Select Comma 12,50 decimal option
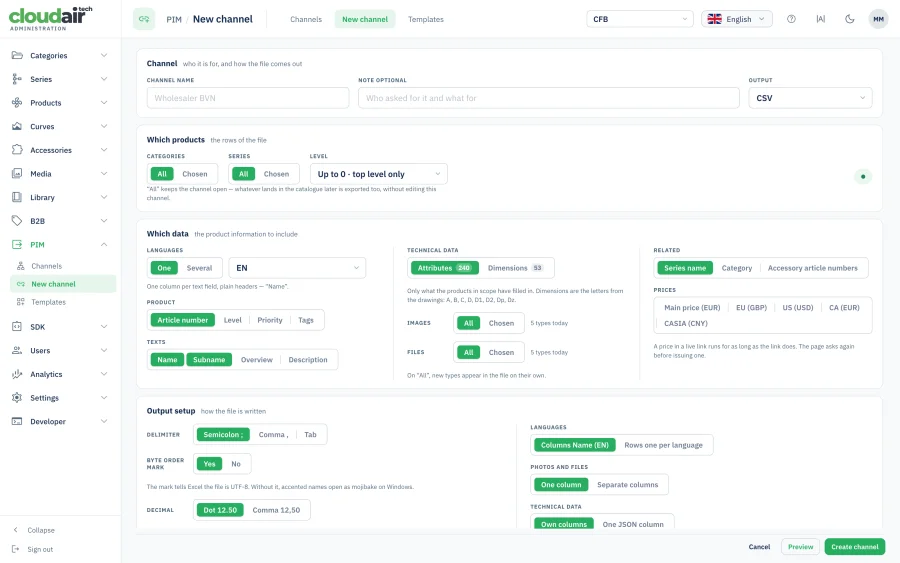Screen dimensions: 900x563 click(276, 510)
